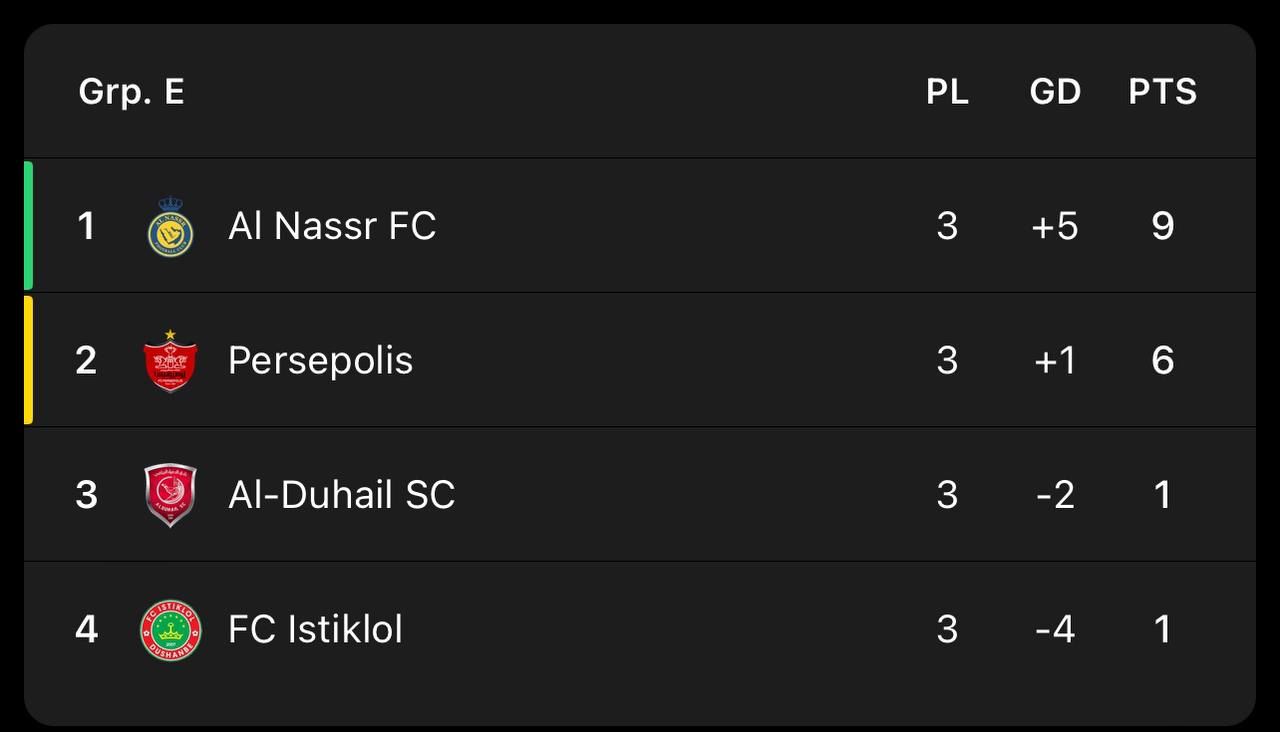Image resolution: width=1280 pixels, height=732 pixels.
Task: Select the Al-Duhail SC team name
Action: point(341,494)
